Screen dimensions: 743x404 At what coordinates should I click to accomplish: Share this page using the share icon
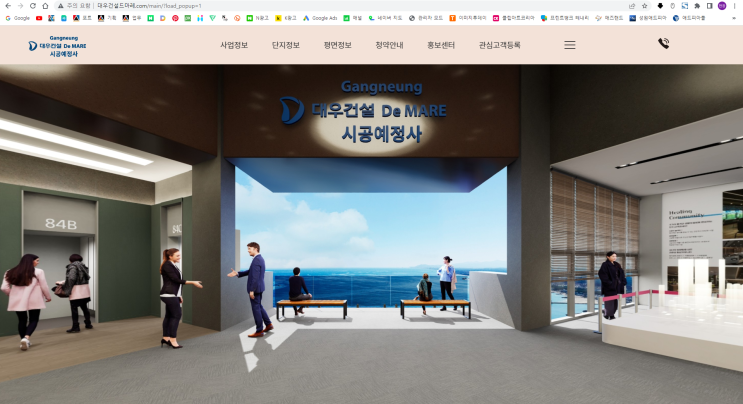click(632, 6)
